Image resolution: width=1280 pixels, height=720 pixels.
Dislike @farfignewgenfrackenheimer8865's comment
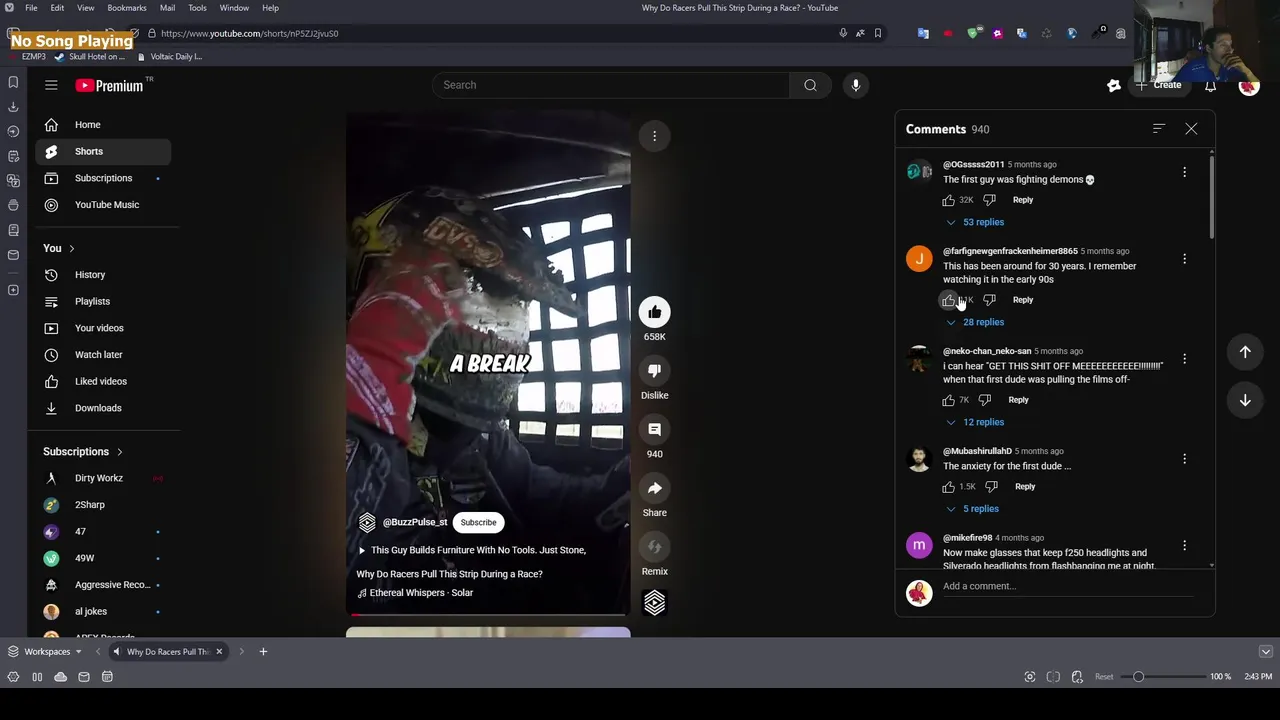pyautogui.click(x=989, y=300)
